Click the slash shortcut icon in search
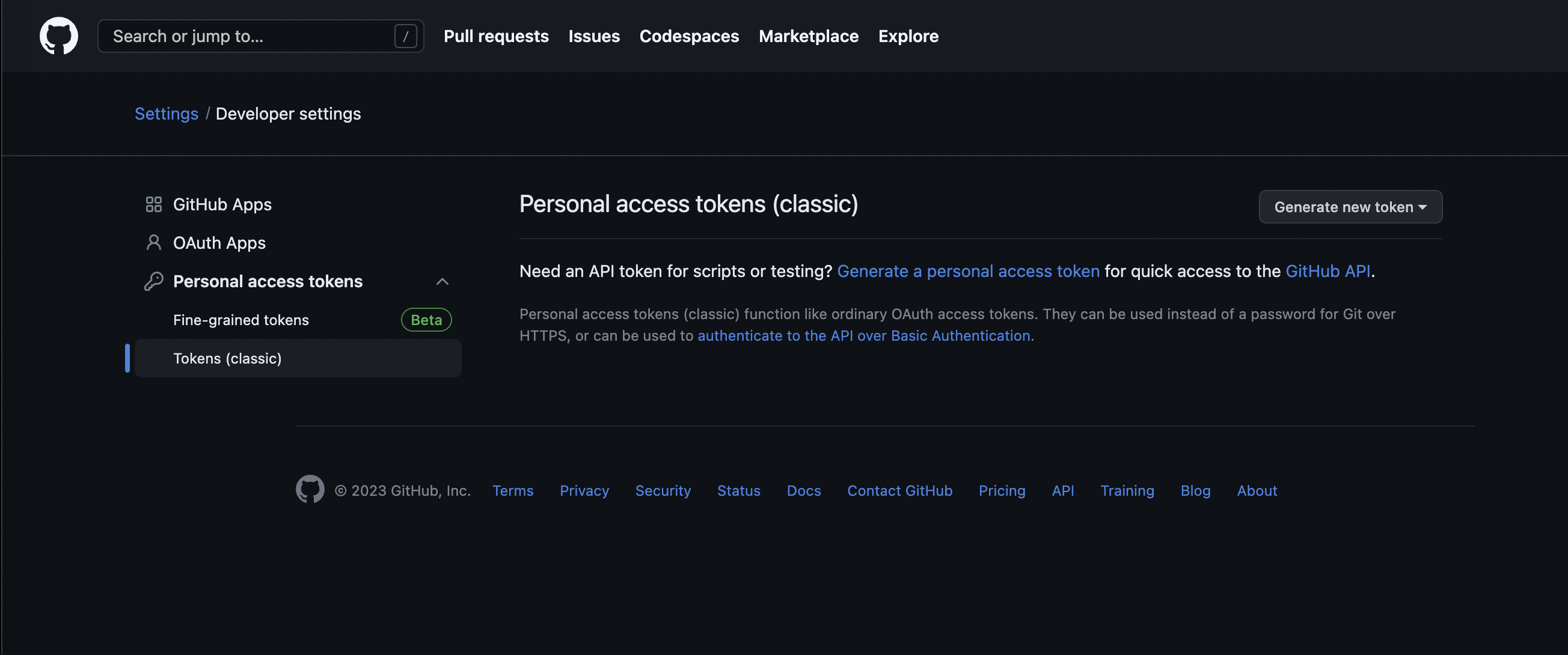Screen dimensions: 1568x655 tap(405, 36)
